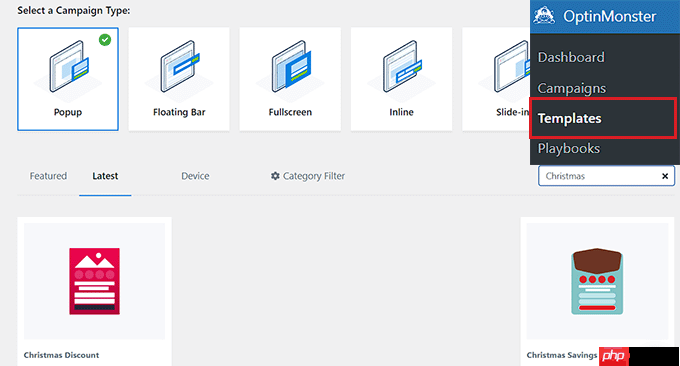
Task: Click the OptinMonster logo icon
Action: 544,16
